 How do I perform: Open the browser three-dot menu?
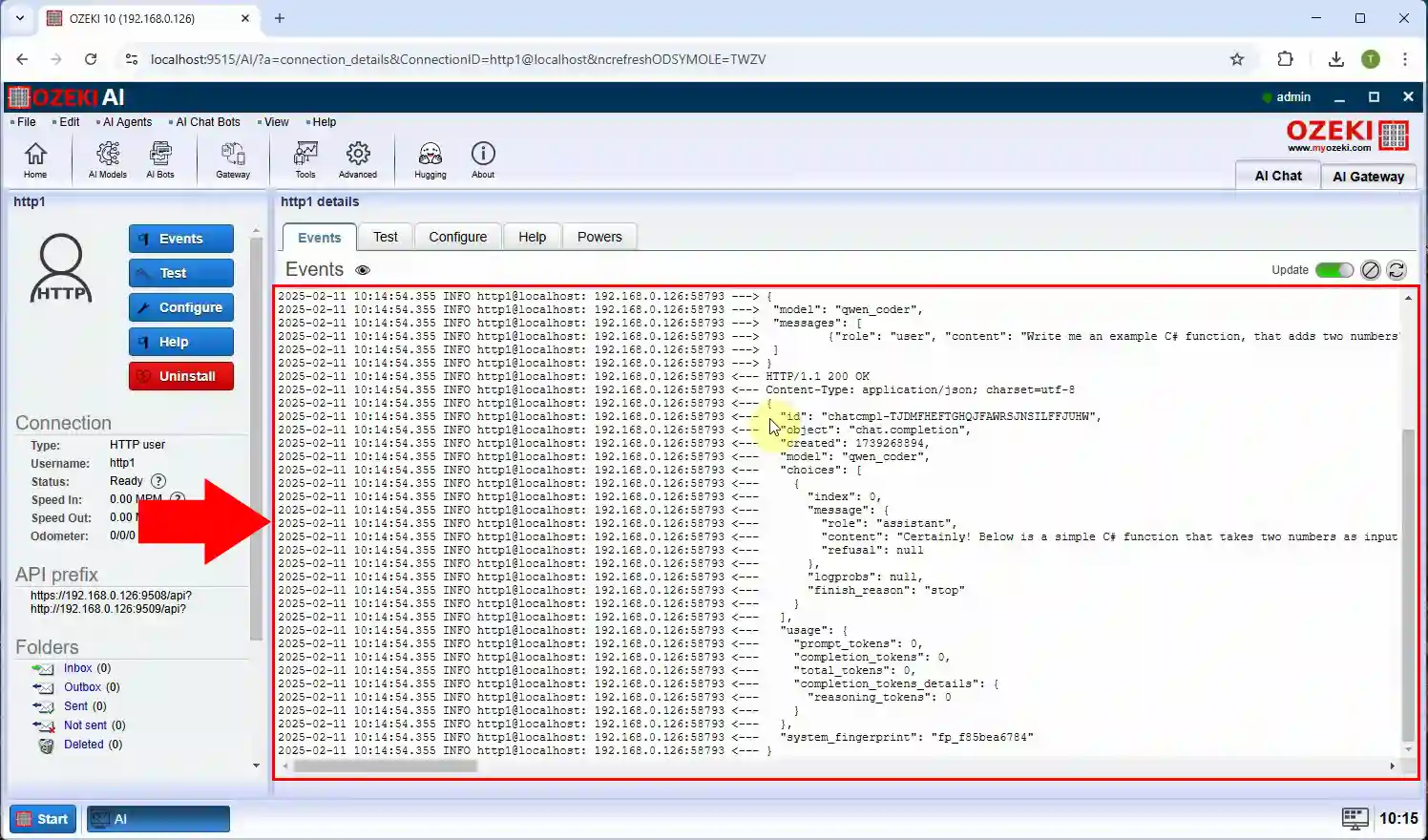1405,59
